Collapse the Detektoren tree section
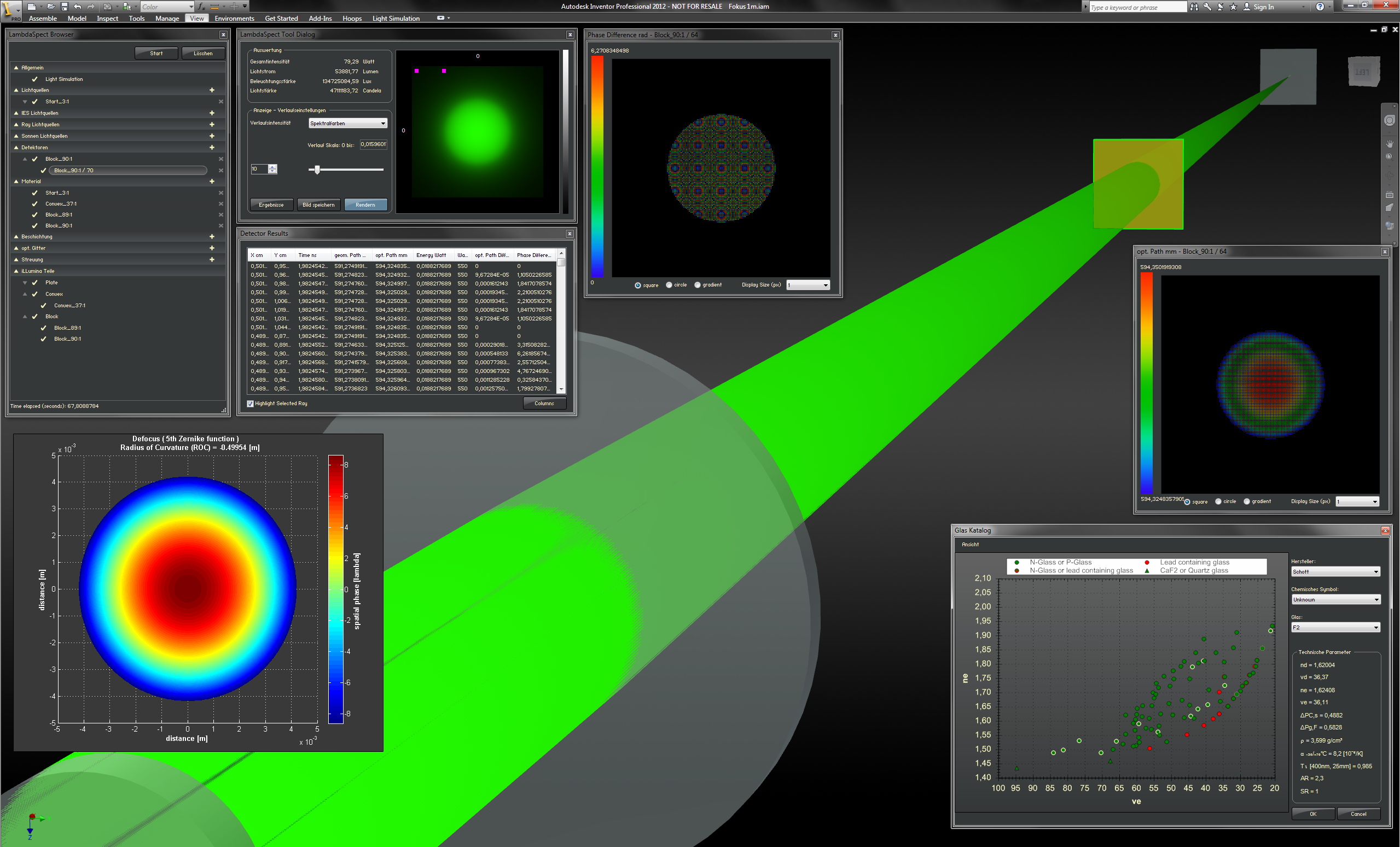This screenshot has width=1400, height=847. pyautogui.click(x=16, y=147)
